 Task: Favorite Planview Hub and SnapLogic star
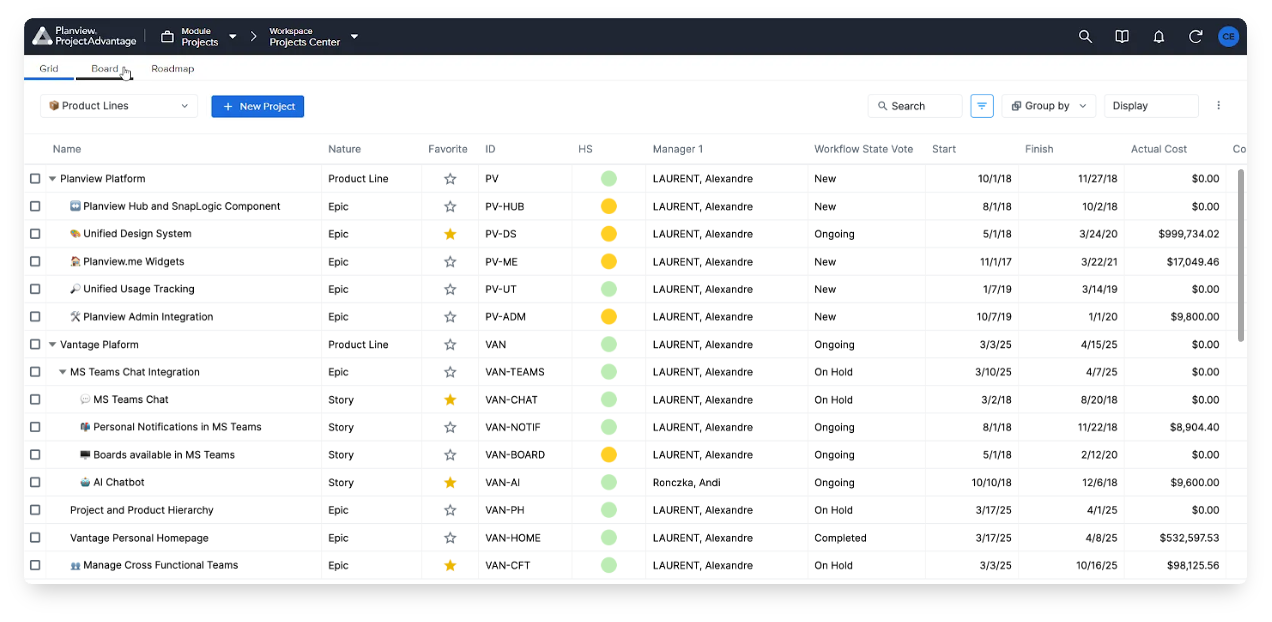(450, 207)
